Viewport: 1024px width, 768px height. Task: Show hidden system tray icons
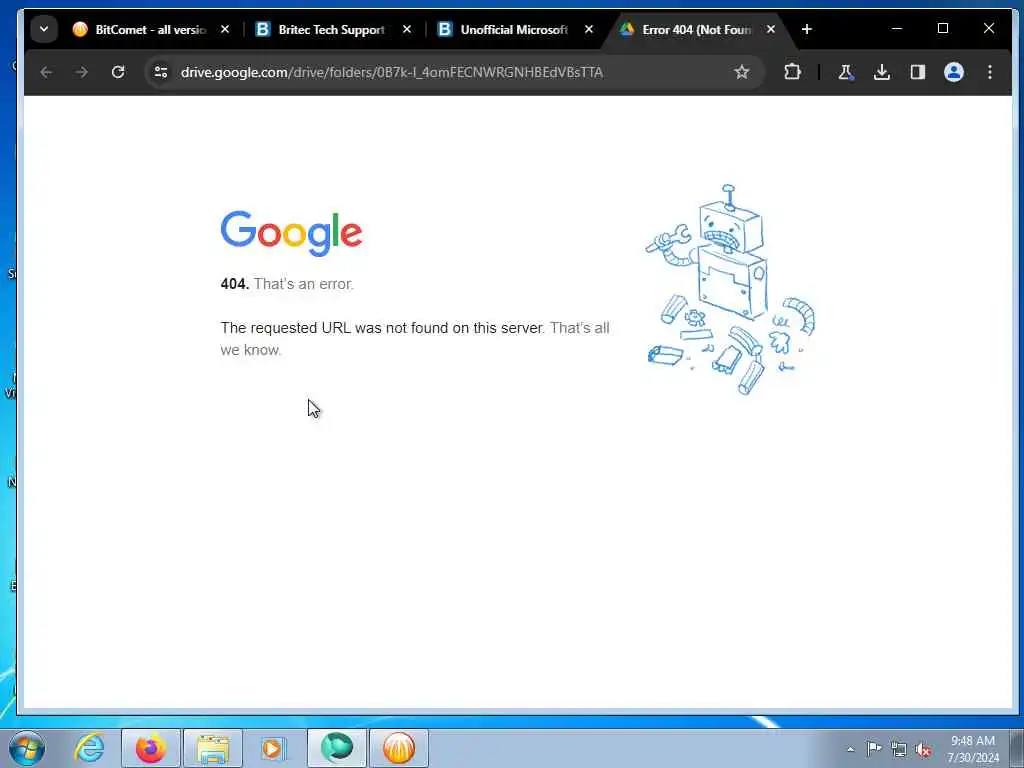(850, 749)
